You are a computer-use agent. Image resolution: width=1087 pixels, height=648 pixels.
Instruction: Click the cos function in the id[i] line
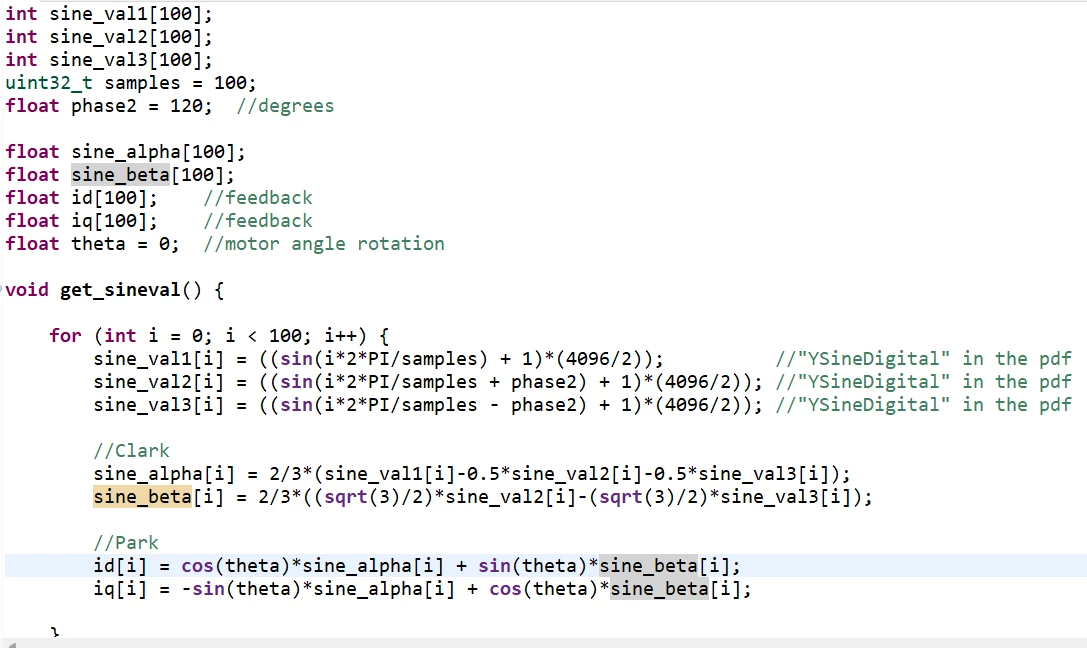(x=198, y=566)
